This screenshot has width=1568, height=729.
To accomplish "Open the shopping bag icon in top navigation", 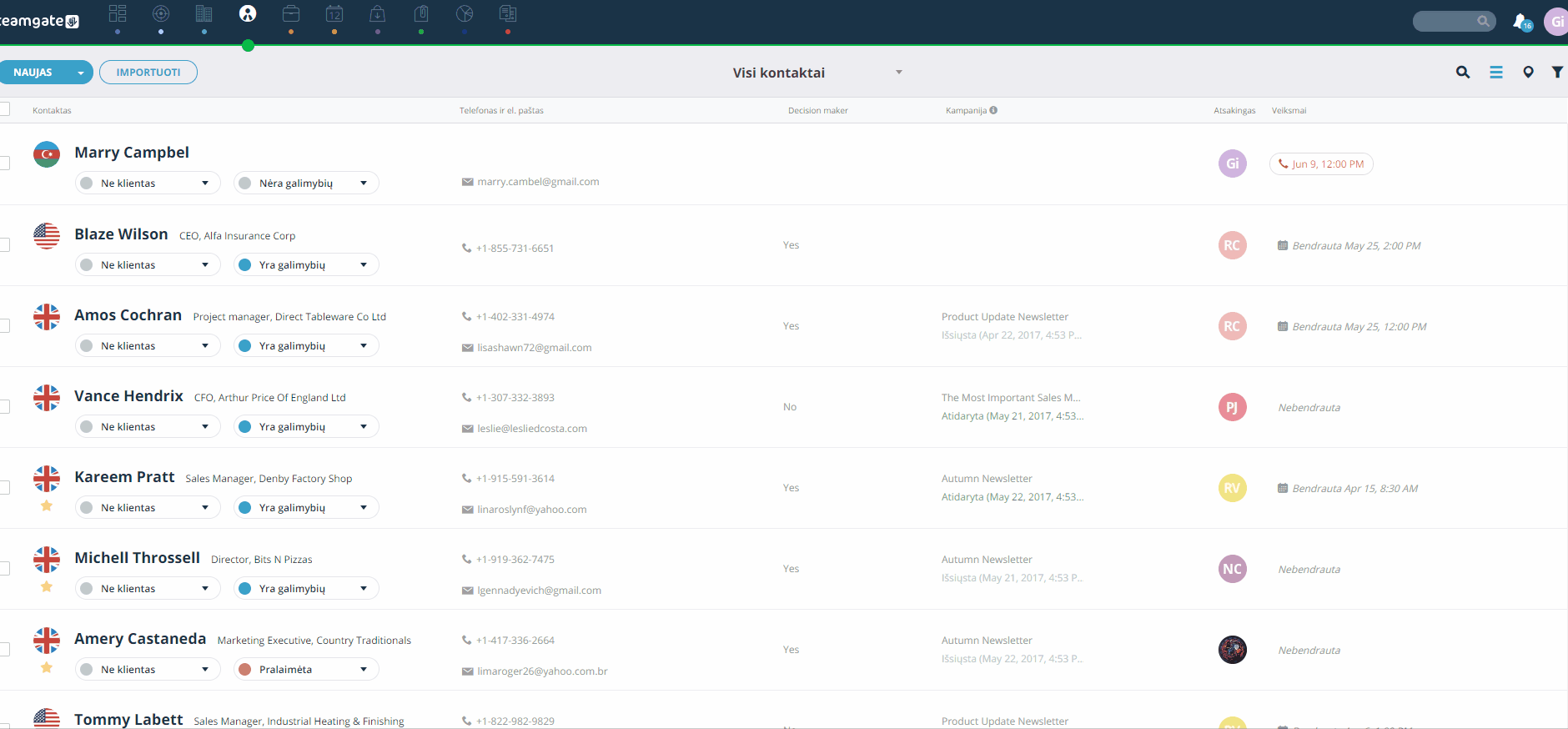I will click(x=378, y=13).
